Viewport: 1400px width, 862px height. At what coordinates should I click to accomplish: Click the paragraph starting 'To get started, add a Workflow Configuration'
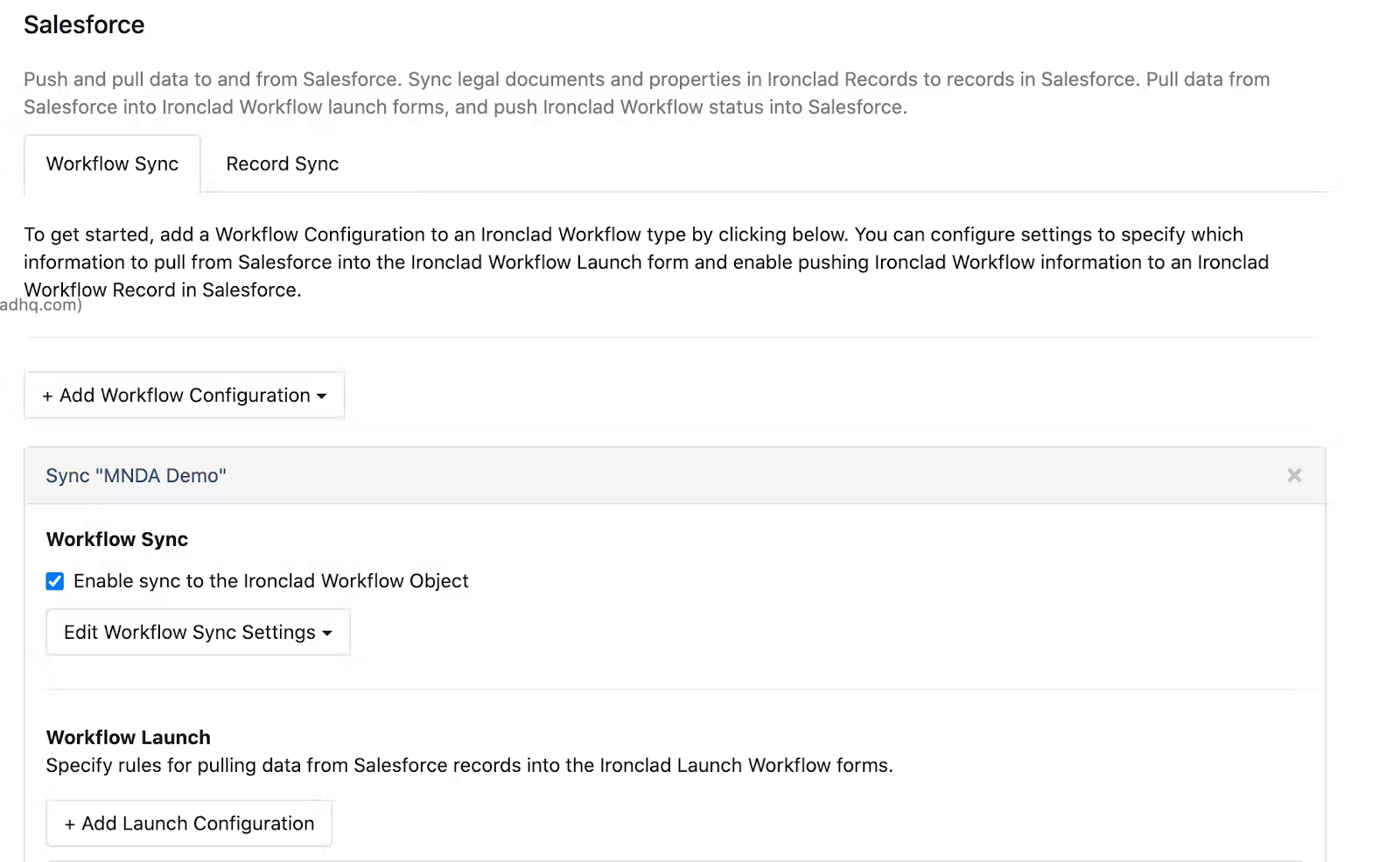(646, 262)
